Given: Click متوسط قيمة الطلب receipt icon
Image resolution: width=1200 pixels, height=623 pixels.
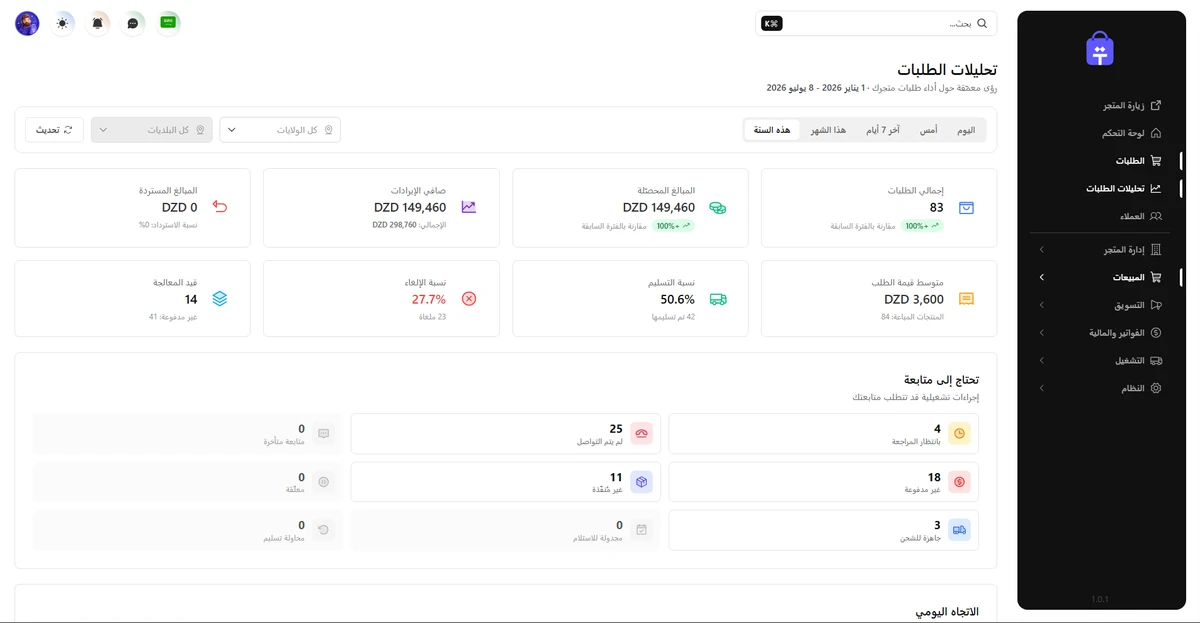Looking at the screenshot, I should click(966, 299).
